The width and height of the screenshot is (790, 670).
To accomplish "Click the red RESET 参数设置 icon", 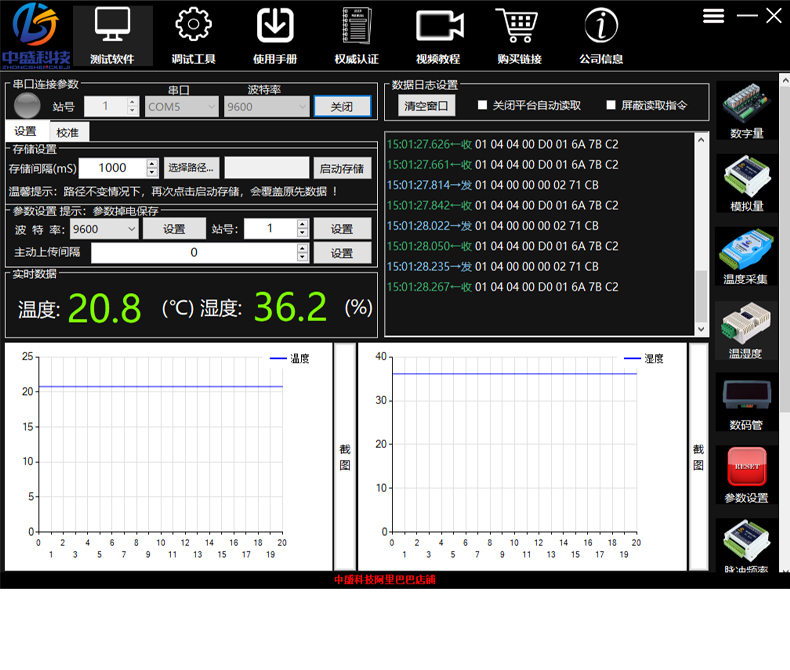I will 747,468.
